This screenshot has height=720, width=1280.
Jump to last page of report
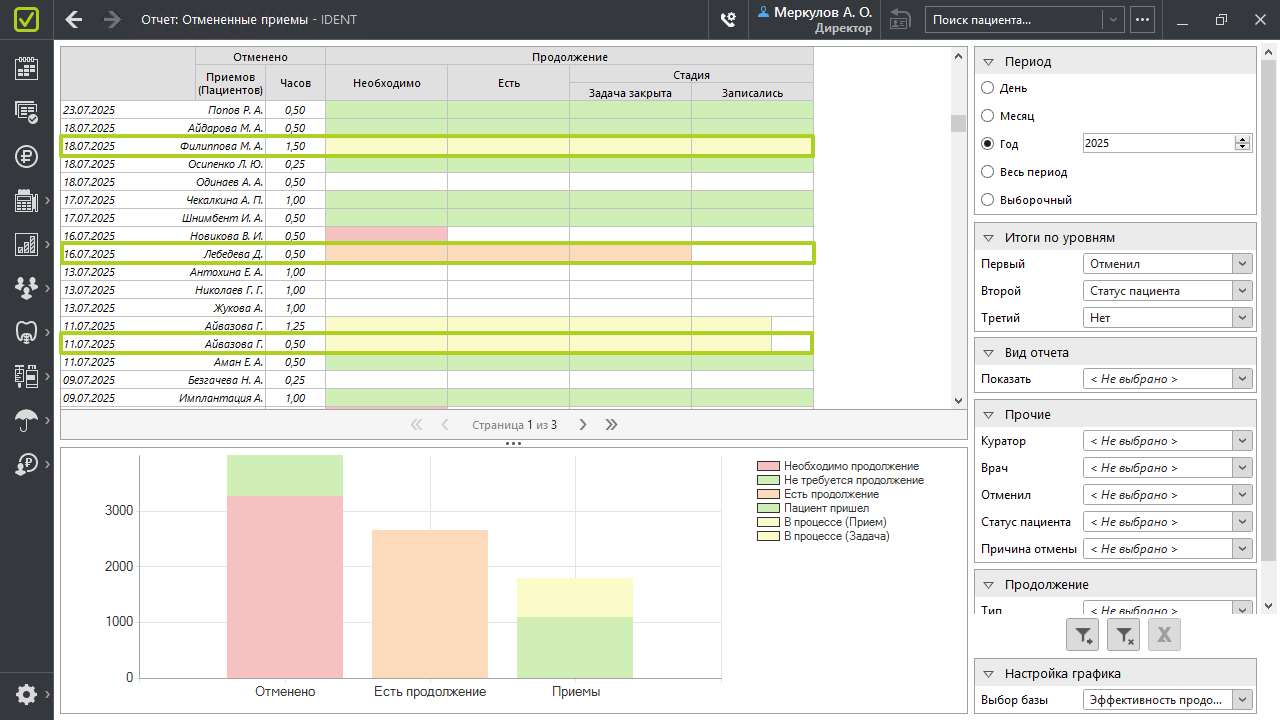(612, 425)
